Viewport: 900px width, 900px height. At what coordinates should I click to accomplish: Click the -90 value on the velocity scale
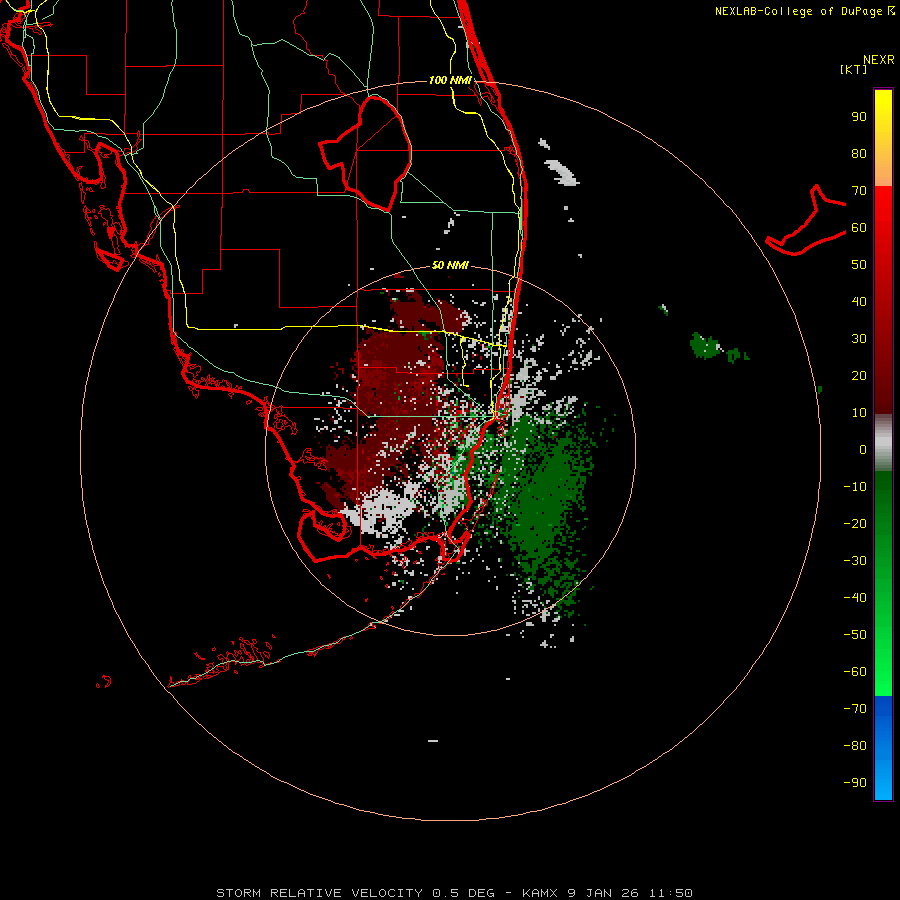(855, 782)
